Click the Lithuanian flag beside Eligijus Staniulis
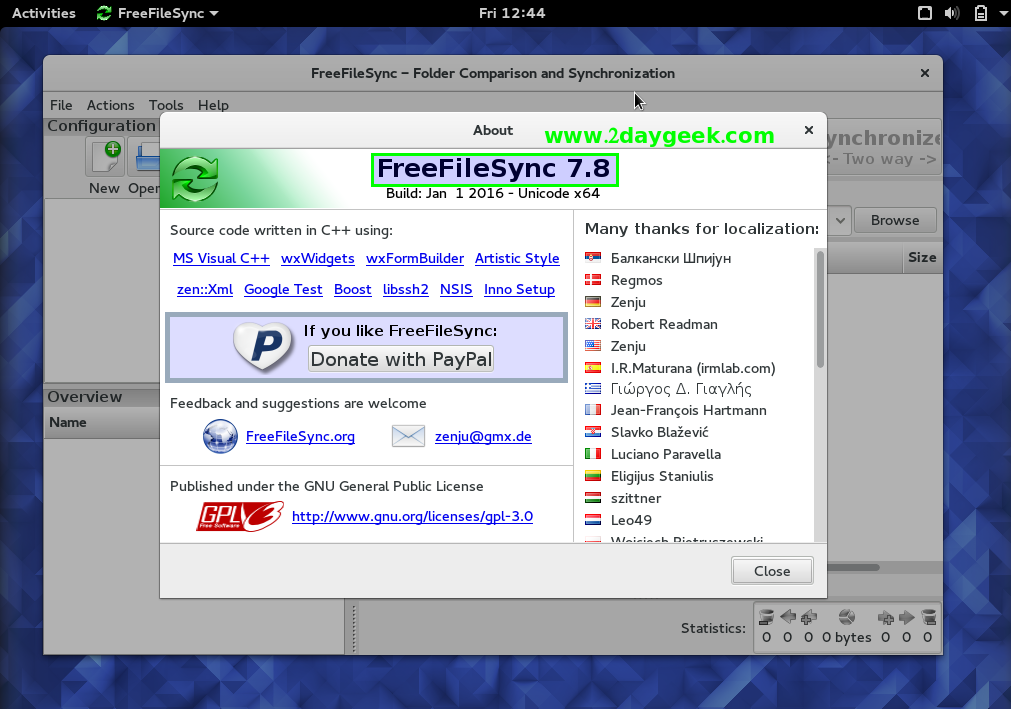 (x=593, y=476)
